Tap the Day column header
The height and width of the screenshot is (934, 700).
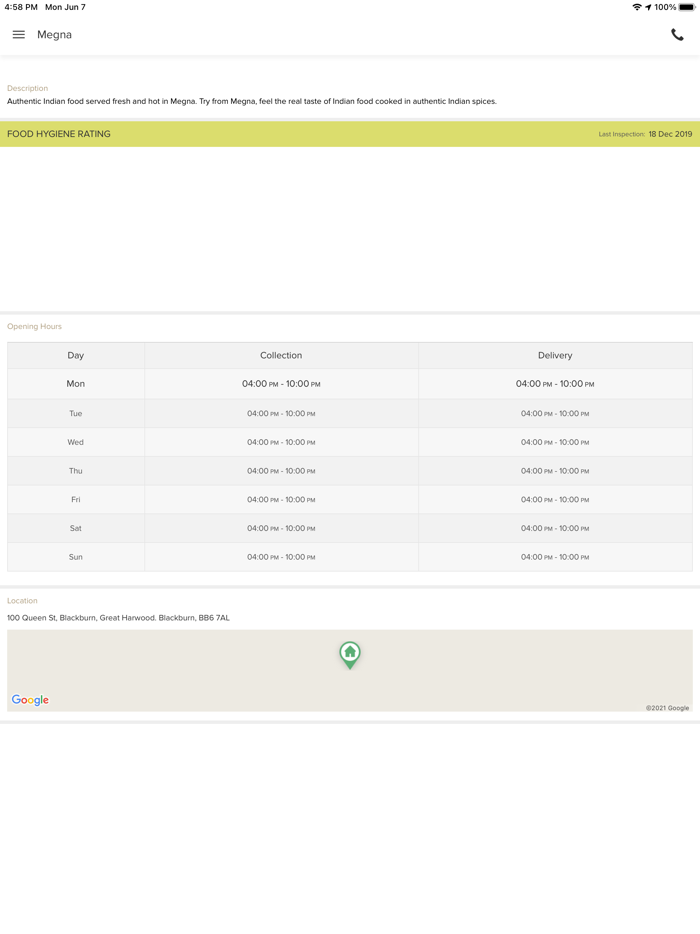pos(76,355)
